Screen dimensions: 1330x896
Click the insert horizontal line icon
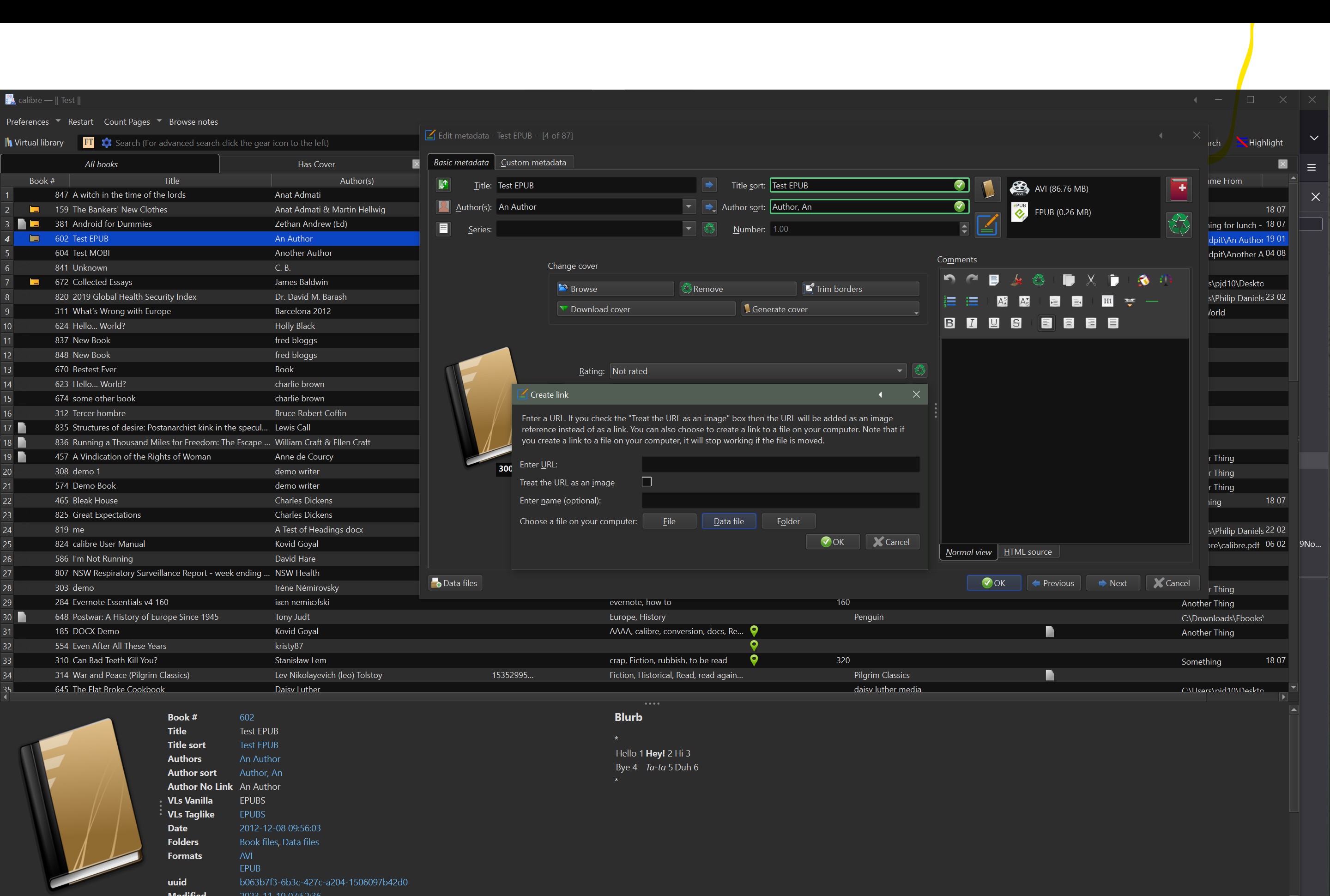(x=1152, y=301)
